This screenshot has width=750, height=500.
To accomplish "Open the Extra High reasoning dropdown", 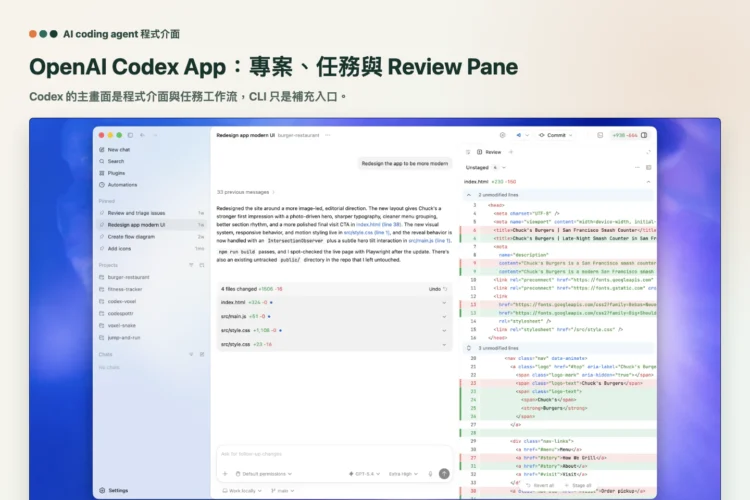I will (403, 474).
